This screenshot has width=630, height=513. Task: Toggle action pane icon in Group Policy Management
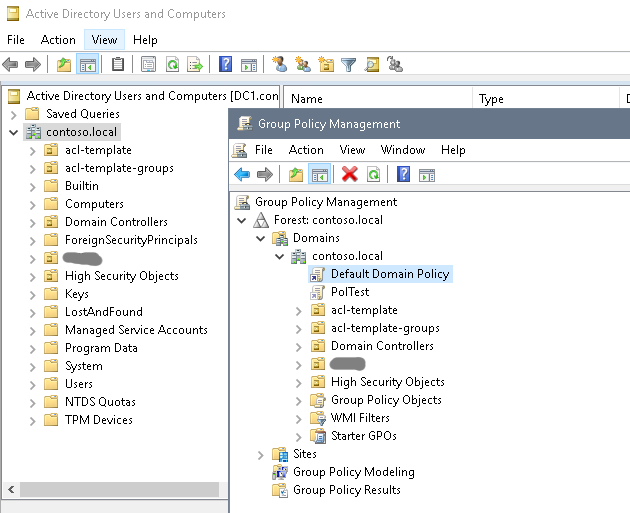tap(427, 175)
